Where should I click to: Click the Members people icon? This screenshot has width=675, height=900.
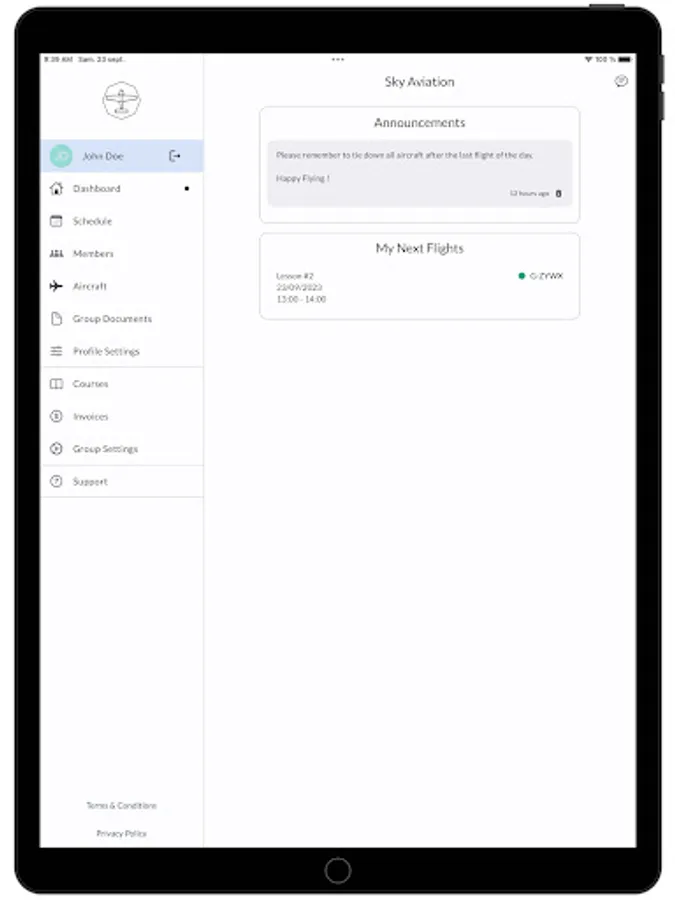point(56,254)
